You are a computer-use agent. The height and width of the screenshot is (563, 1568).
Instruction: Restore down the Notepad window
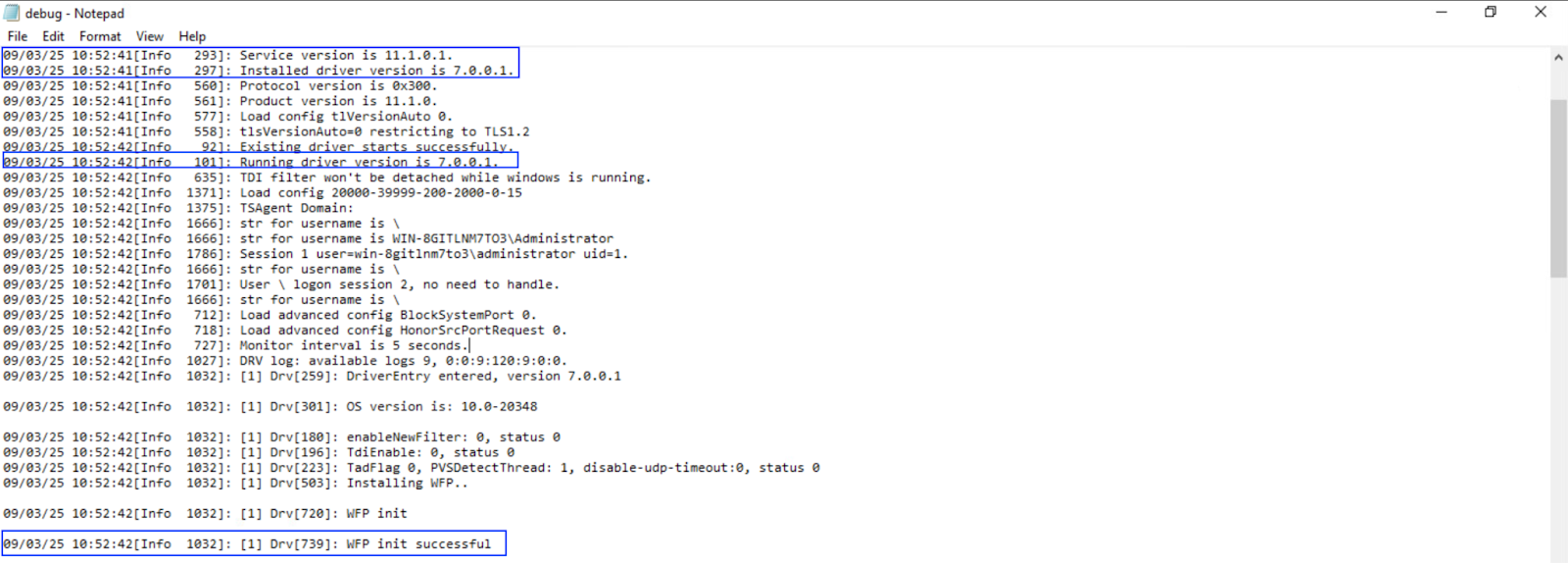point(1491,12)
